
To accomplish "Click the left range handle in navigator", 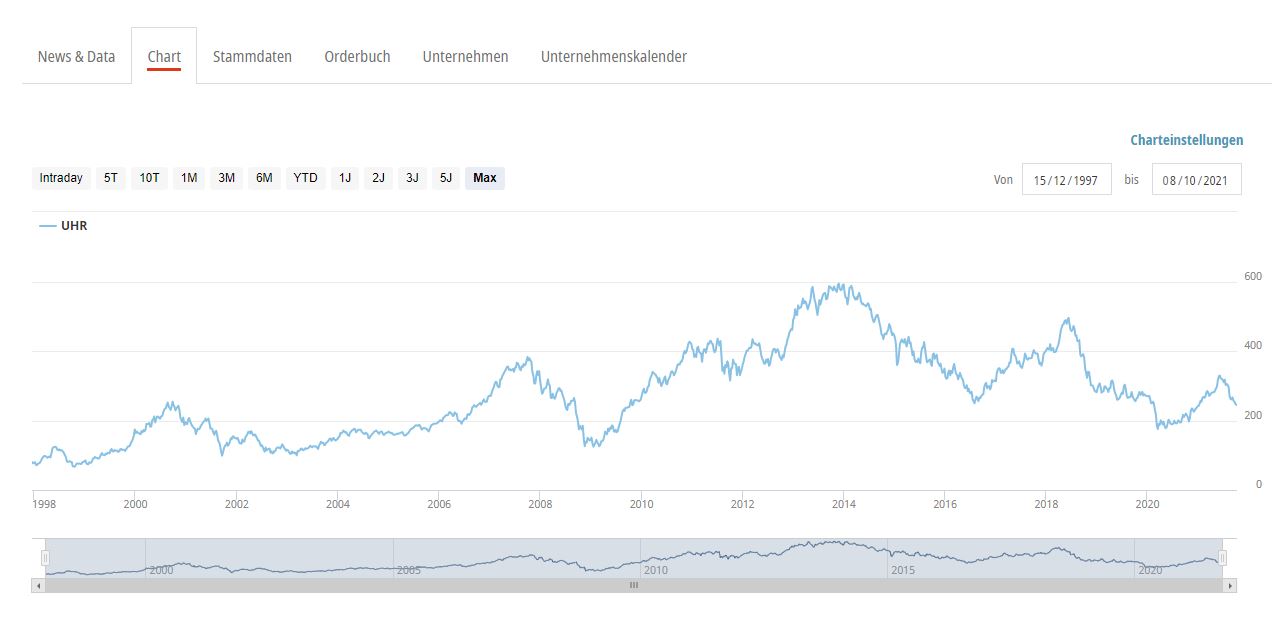I will pyautogui.click(x=45, y=558).
